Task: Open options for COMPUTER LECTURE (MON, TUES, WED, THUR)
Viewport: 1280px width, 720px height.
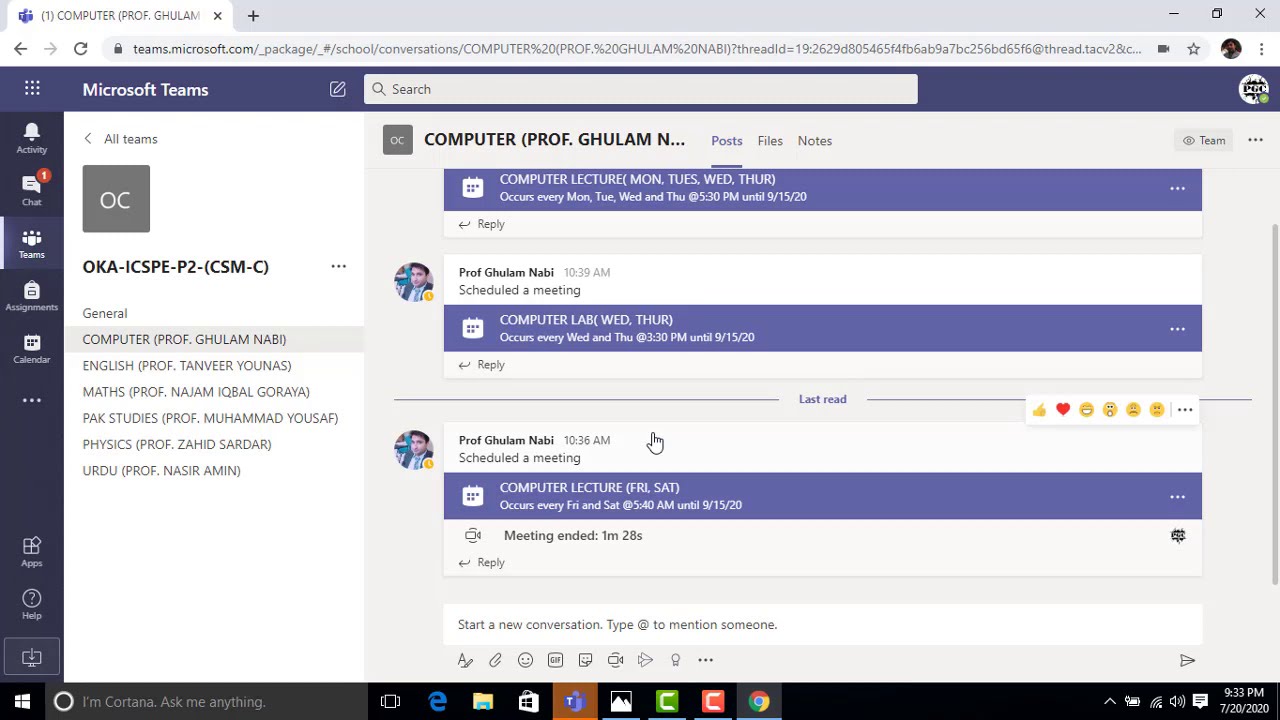Action: coord(1177,188)
